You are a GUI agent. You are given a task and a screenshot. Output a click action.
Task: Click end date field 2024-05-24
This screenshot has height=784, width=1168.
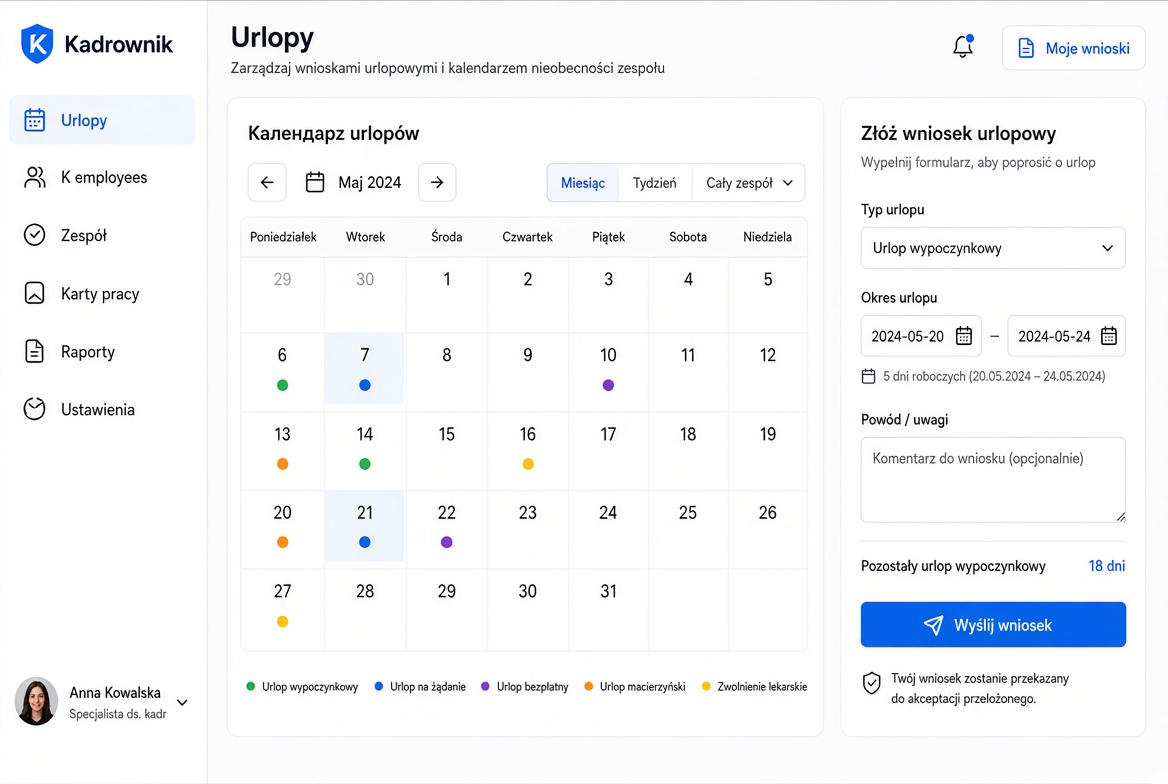[1066, 336]
